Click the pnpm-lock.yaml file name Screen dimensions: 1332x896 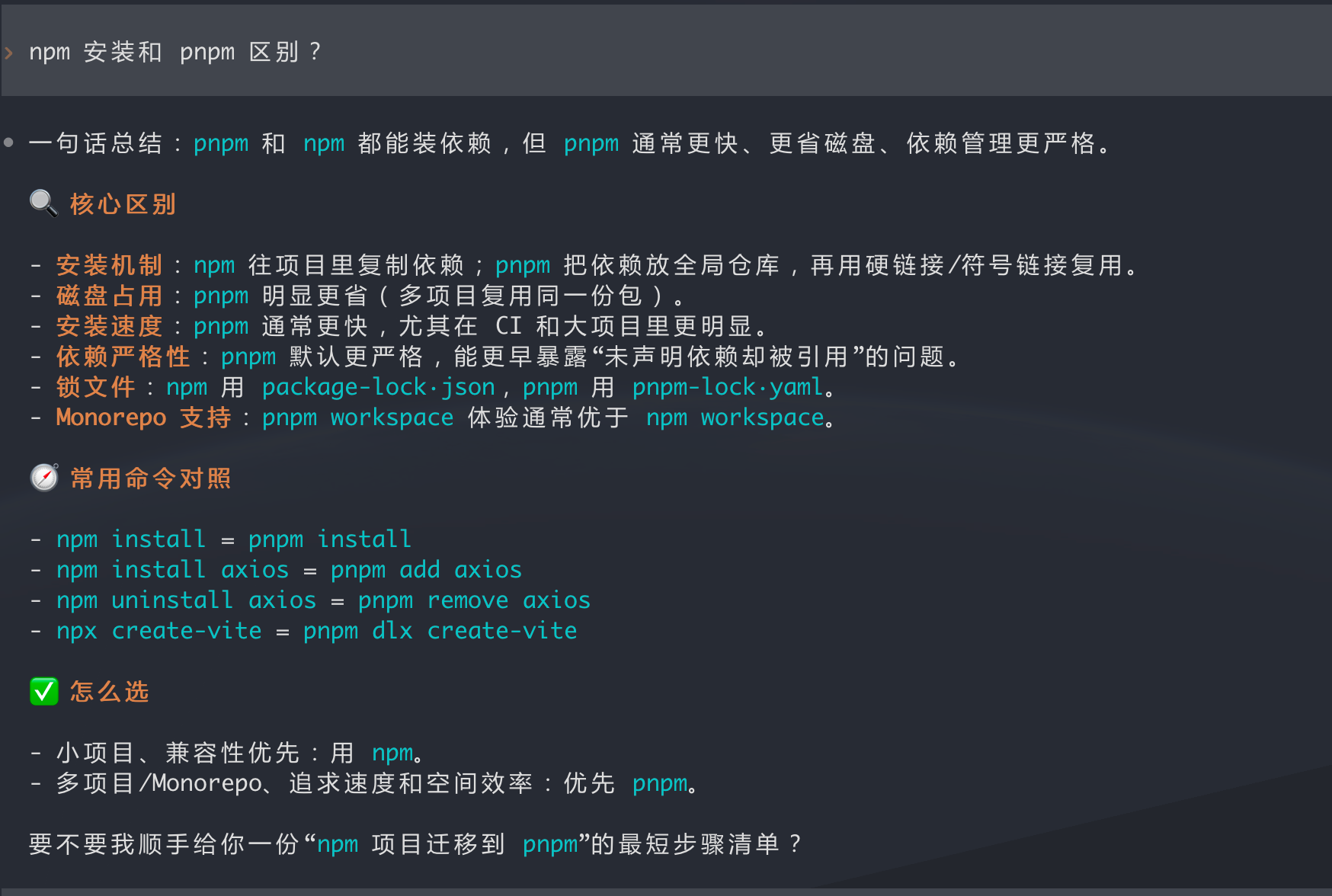tap(728, 387)
